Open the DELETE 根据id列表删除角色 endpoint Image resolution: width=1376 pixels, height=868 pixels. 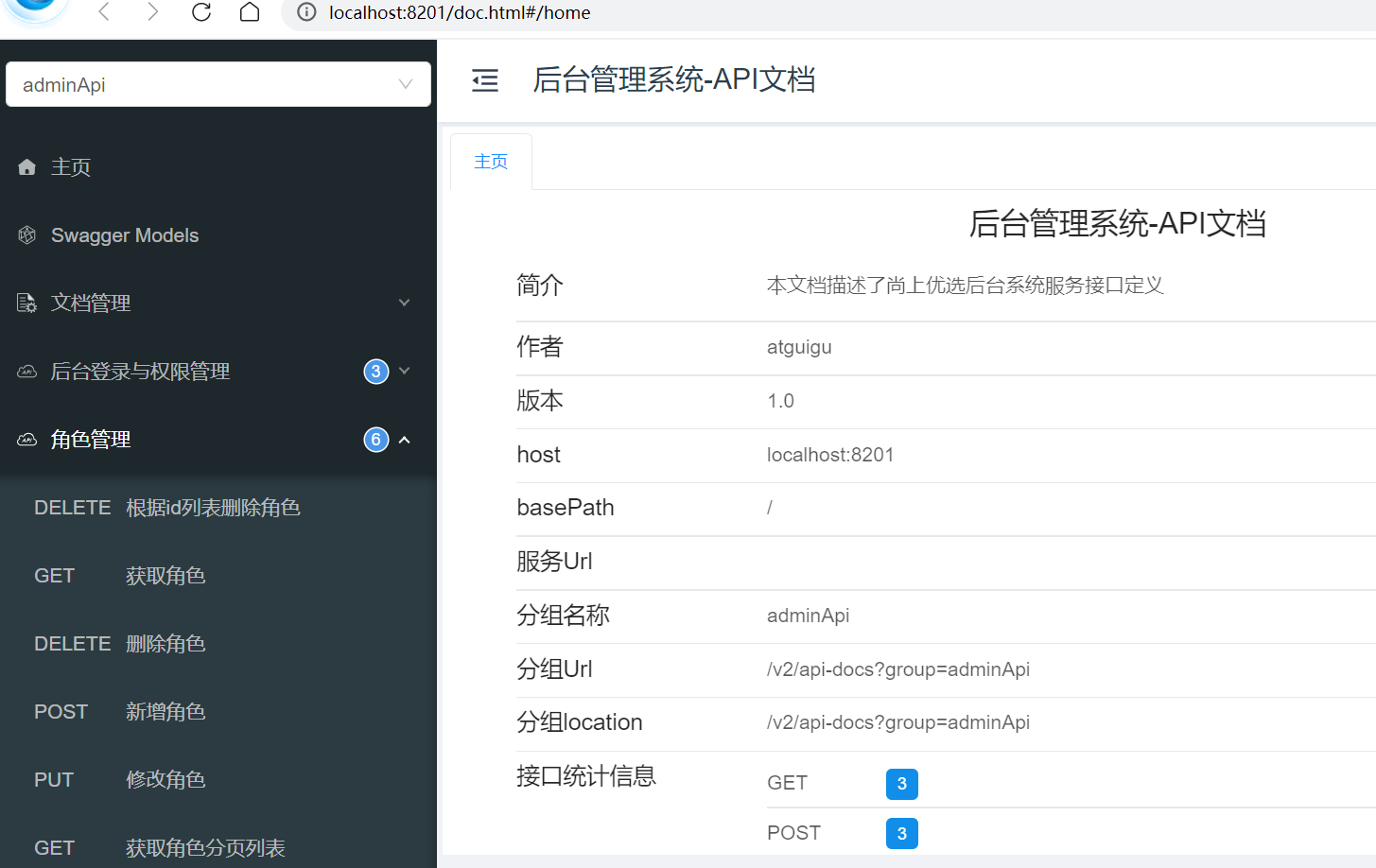[x=213, y=508]
